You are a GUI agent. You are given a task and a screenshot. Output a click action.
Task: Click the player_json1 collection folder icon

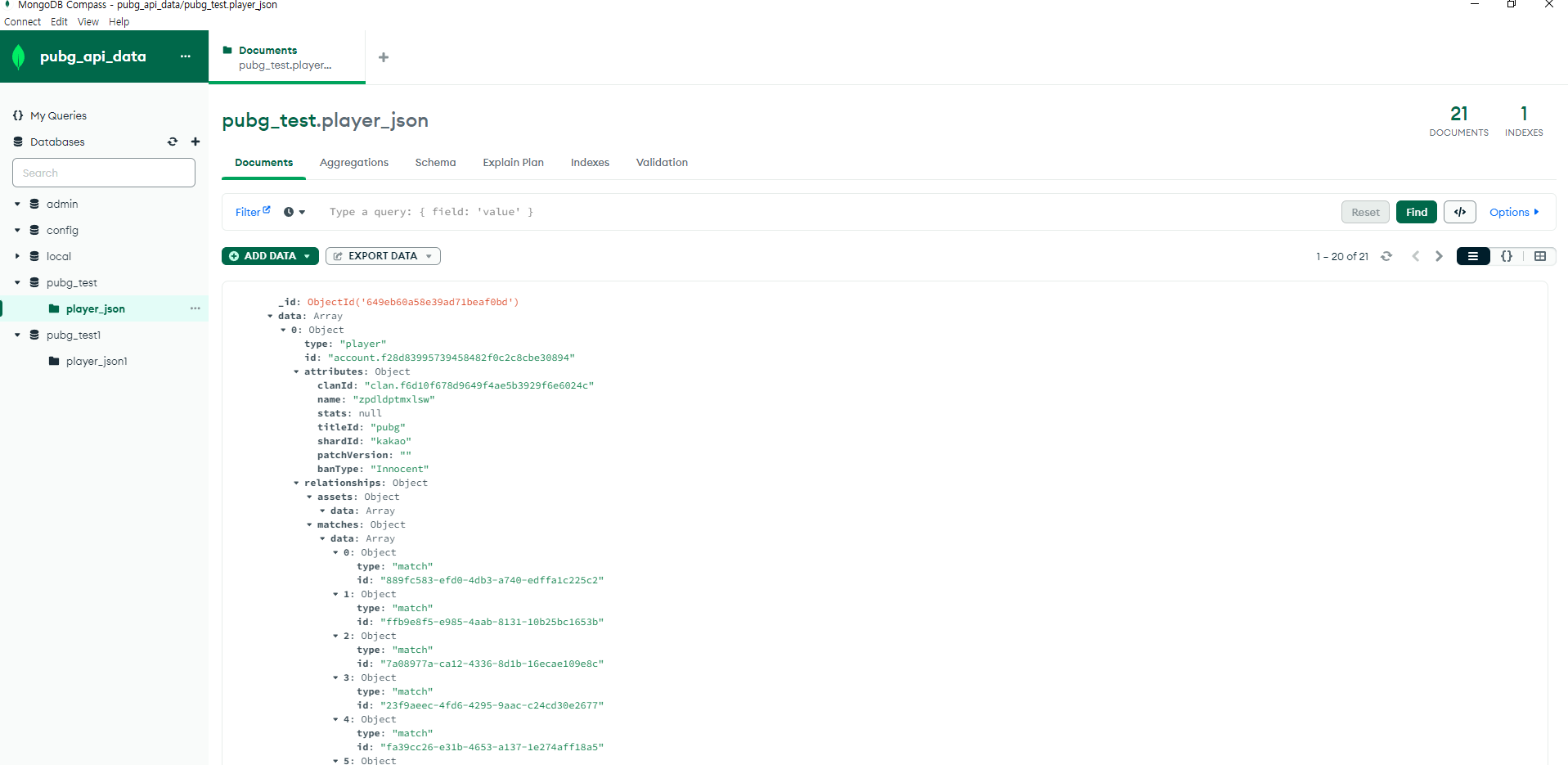(x=54, y=361)
